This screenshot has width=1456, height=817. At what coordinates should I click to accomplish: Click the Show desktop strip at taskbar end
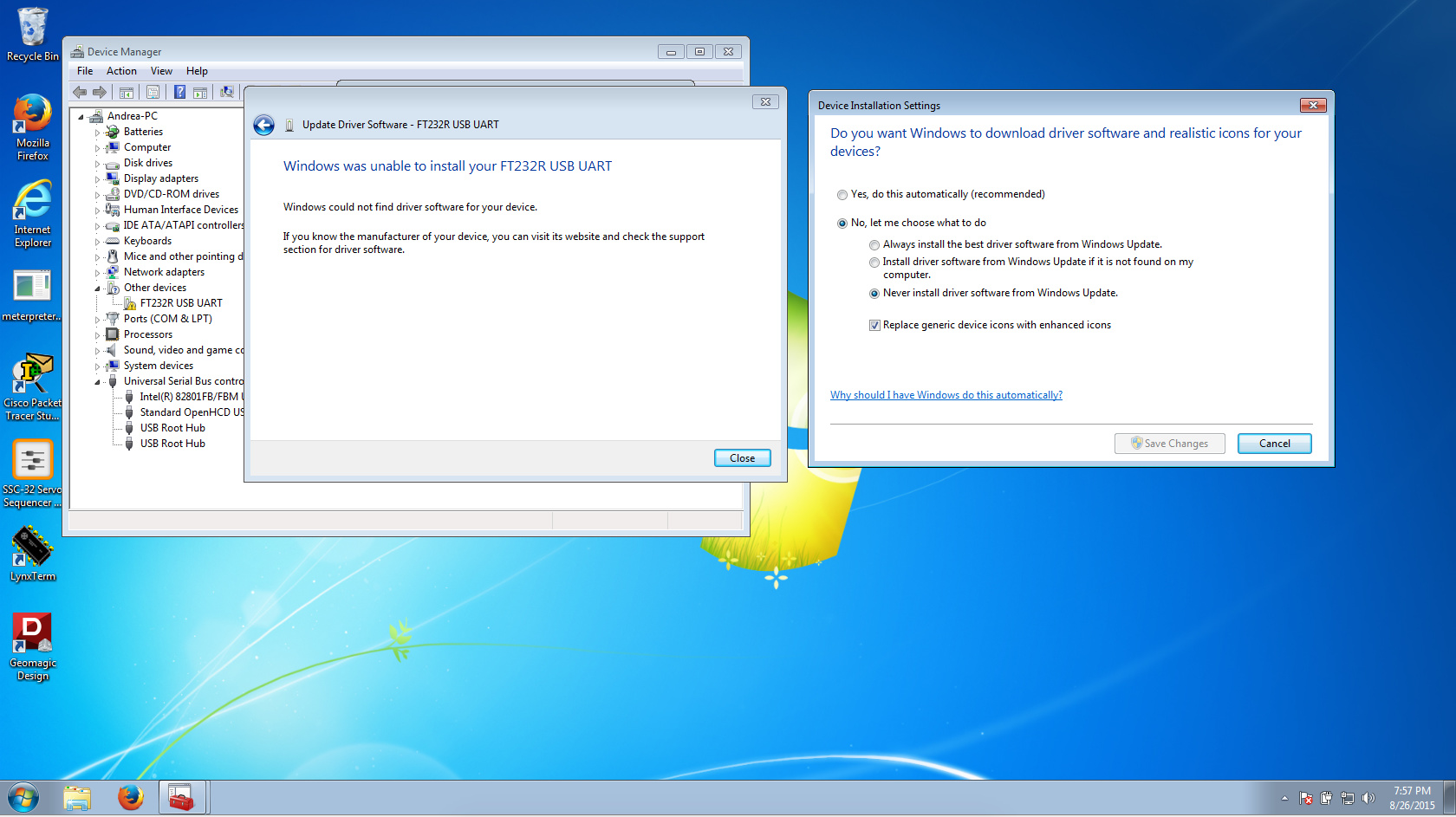(1449, 798)
